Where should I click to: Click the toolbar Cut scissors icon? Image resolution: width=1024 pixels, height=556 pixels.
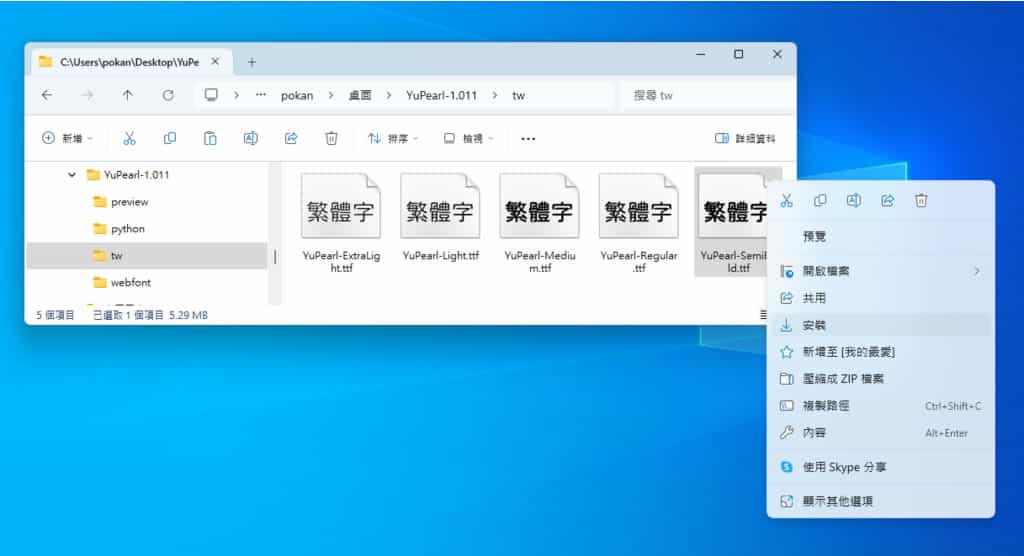[x=129, y=139]
